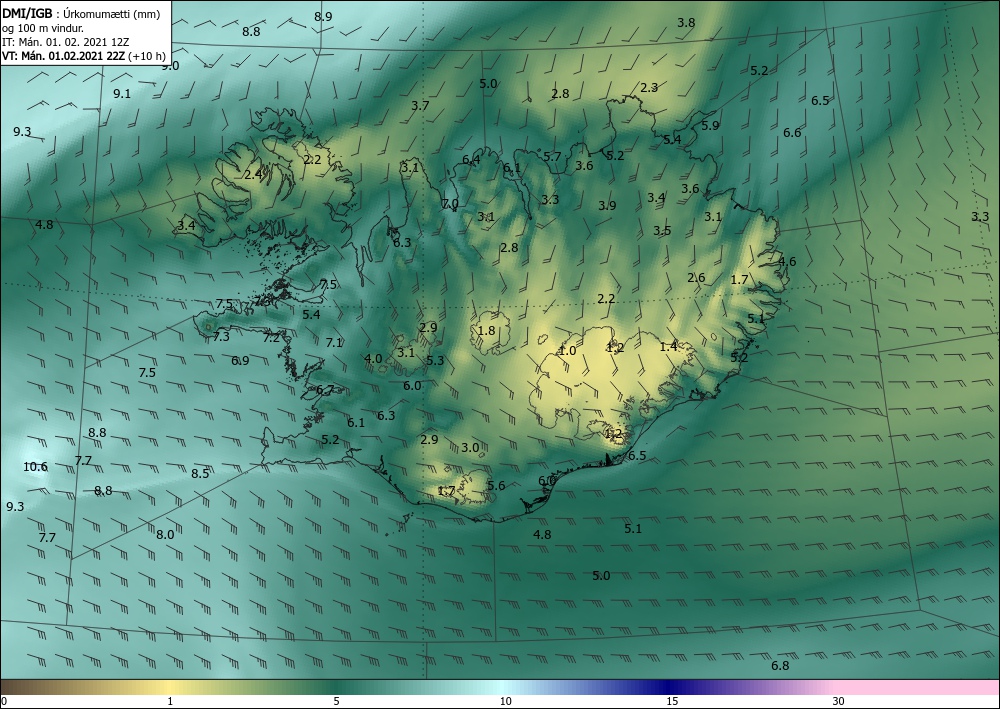Select the 'Úrkomumætti (mm)' title text
The image size is (1000, 709).
tap(112, 15)
